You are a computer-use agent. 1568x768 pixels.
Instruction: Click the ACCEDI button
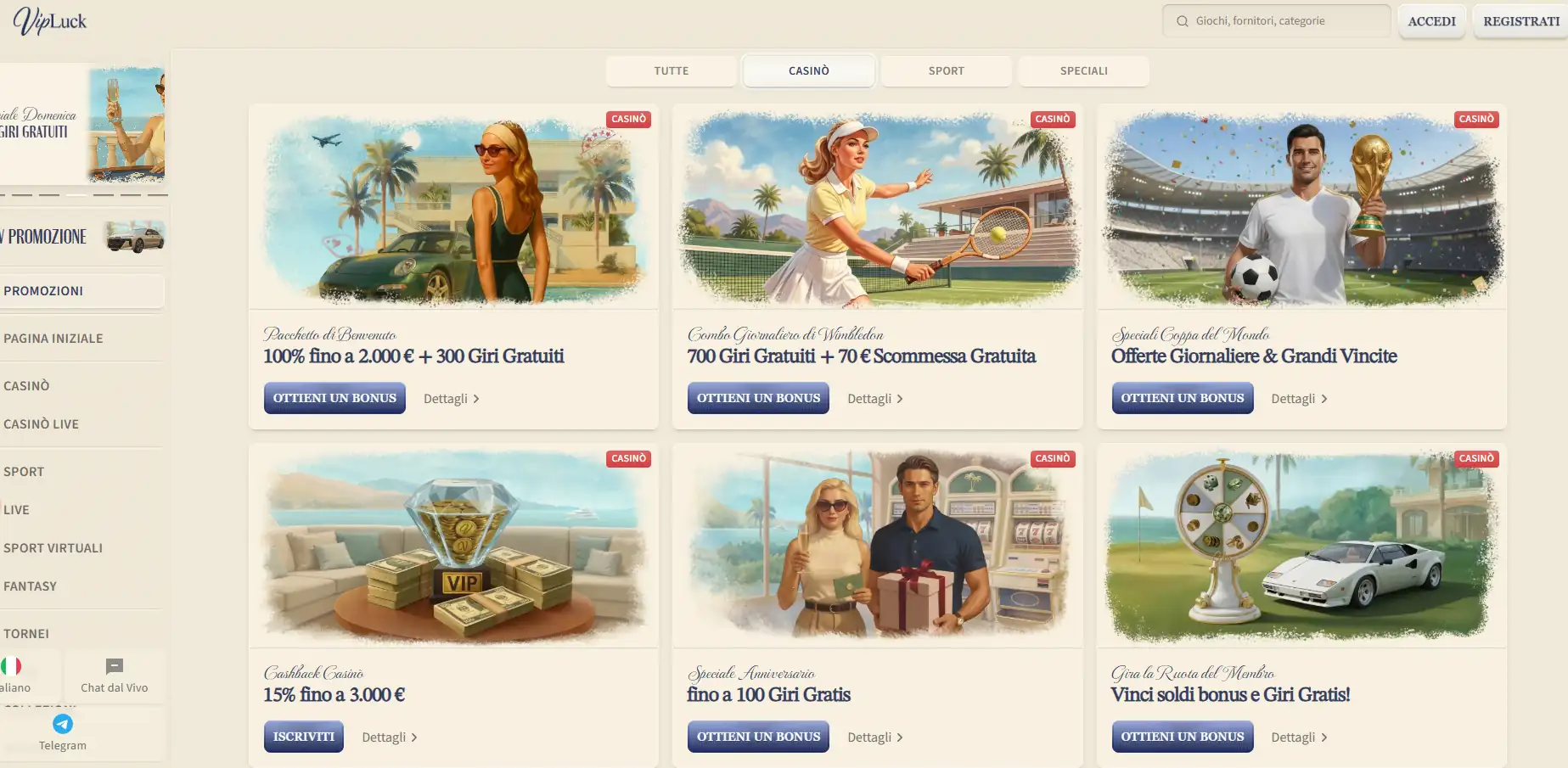[1432, 21]
